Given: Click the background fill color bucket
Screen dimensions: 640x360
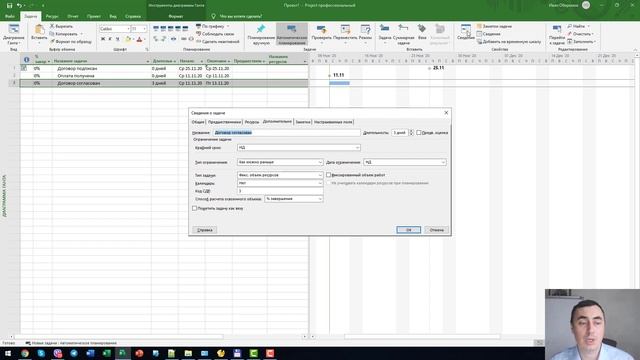Looking at the screenshot, I should [x=128, y=39].
